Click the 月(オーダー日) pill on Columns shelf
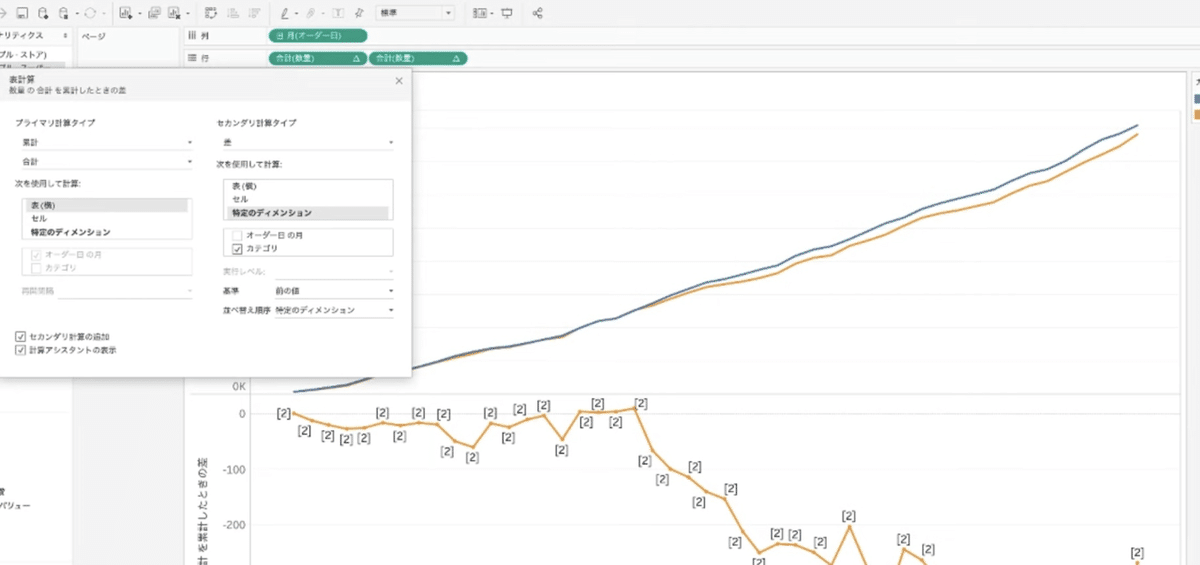The width and height of the screenshot is (1200, 565). coord(318,35)
